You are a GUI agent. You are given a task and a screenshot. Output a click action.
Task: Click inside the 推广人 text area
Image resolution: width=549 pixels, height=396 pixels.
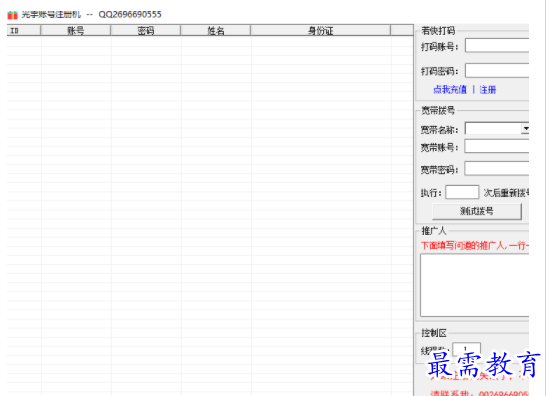coord(474,285)
